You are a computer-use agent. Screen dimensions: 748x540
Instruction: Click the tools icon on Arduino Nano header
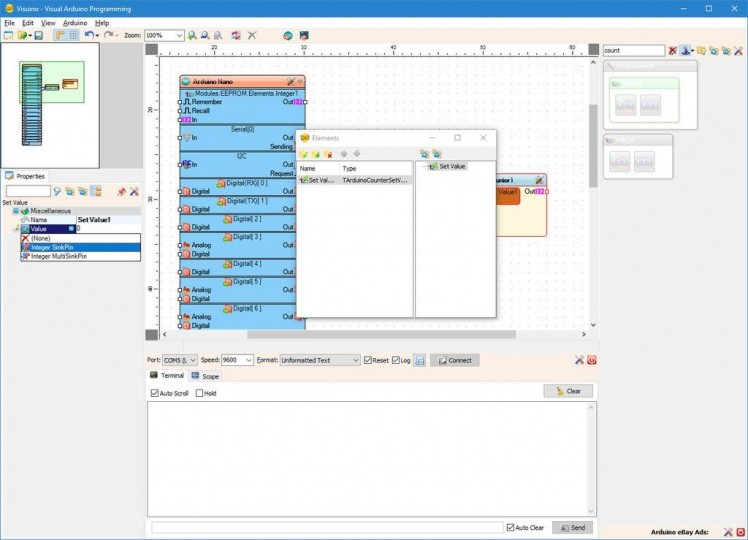(x=291, y=81)
